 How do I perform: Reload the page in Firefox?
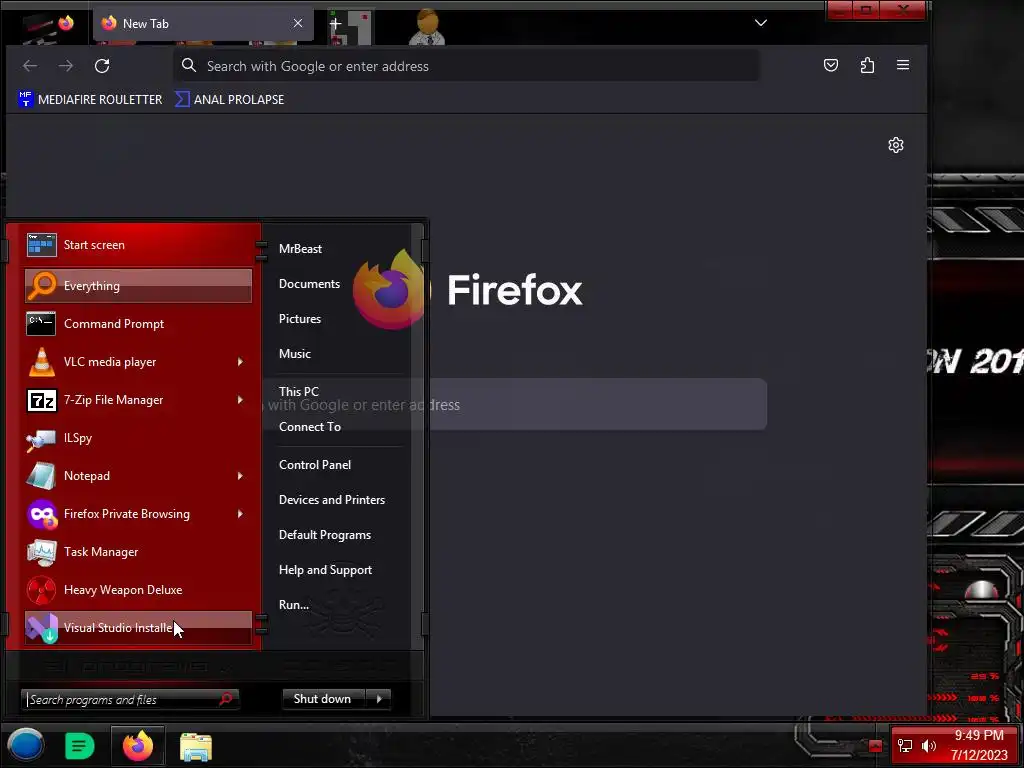point(102,66)
